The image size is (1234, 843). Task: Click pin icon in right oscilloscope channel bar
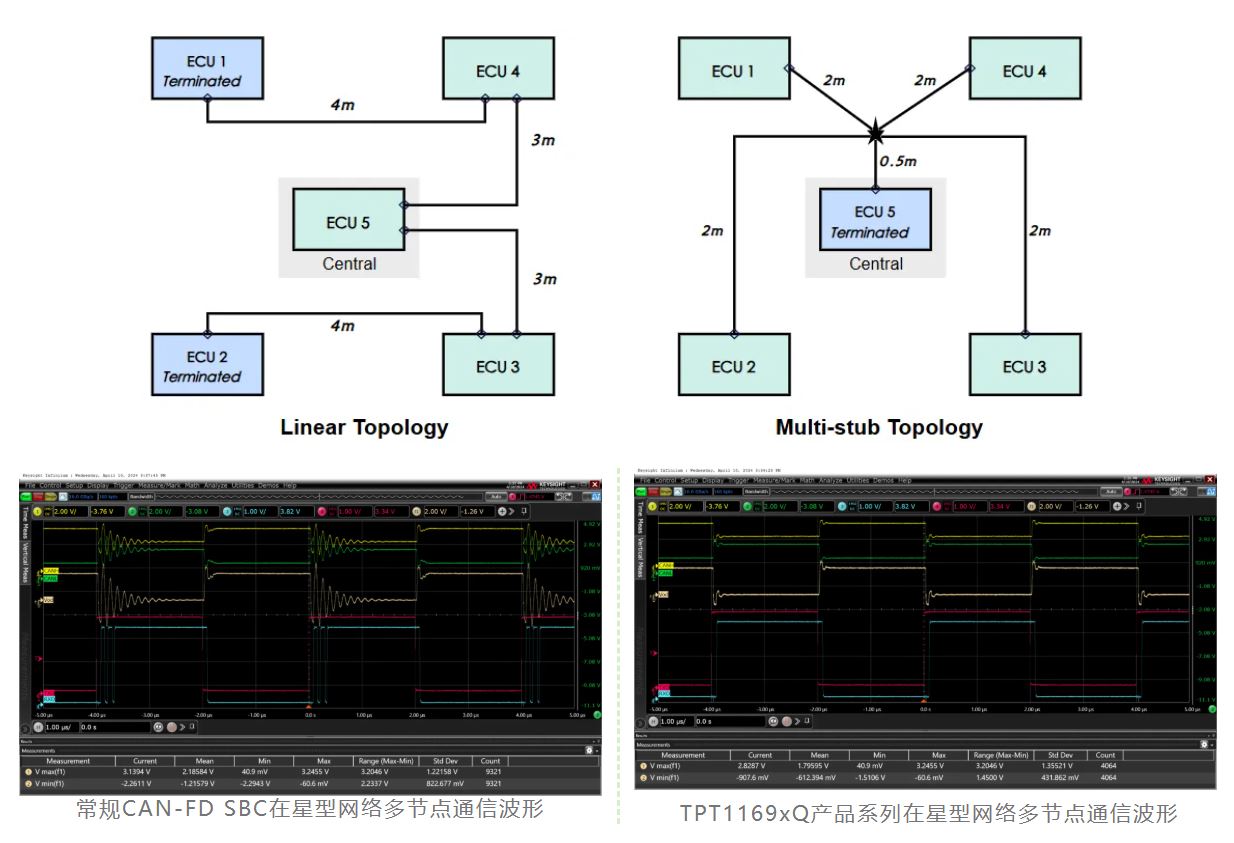point(1140,506)
